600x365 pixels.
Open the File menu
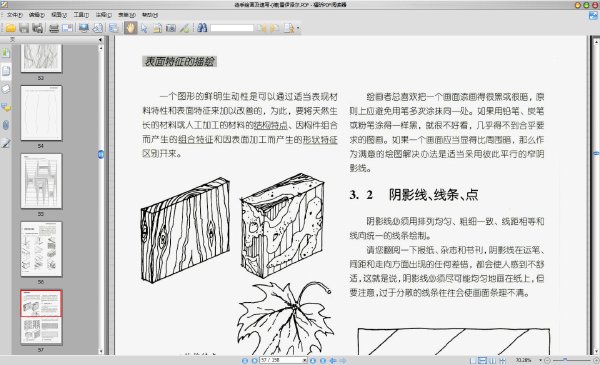(15, 15)
